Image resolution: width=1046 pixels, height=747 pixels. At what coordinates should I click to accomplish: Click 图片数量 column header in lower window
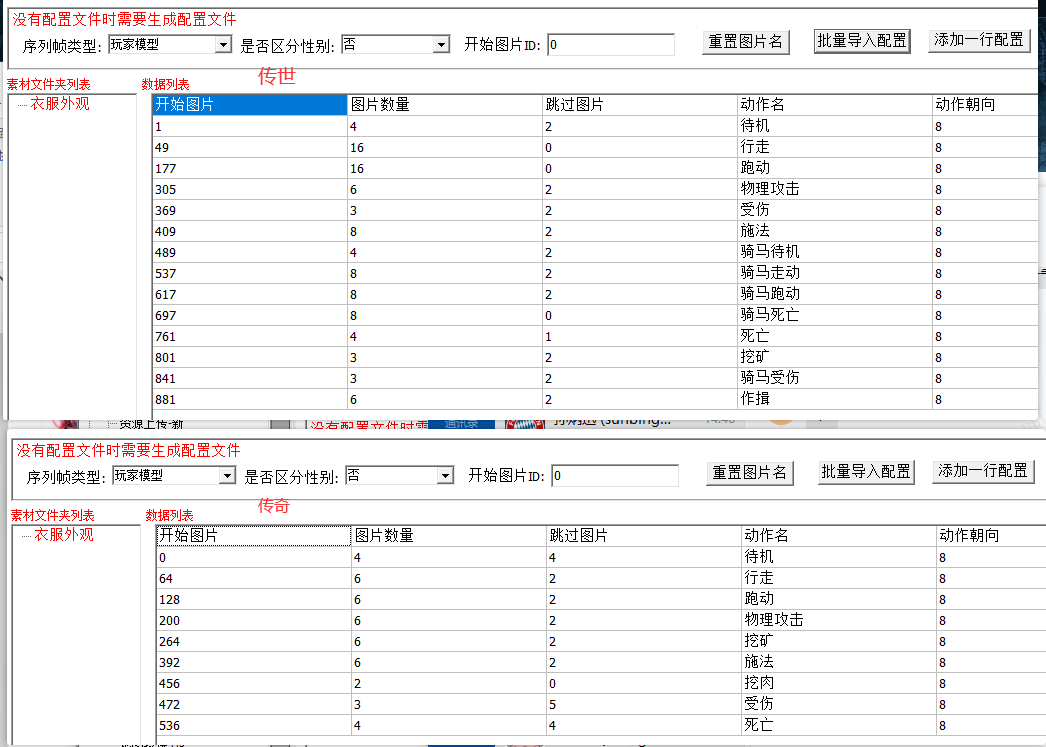tap(449, 536)
